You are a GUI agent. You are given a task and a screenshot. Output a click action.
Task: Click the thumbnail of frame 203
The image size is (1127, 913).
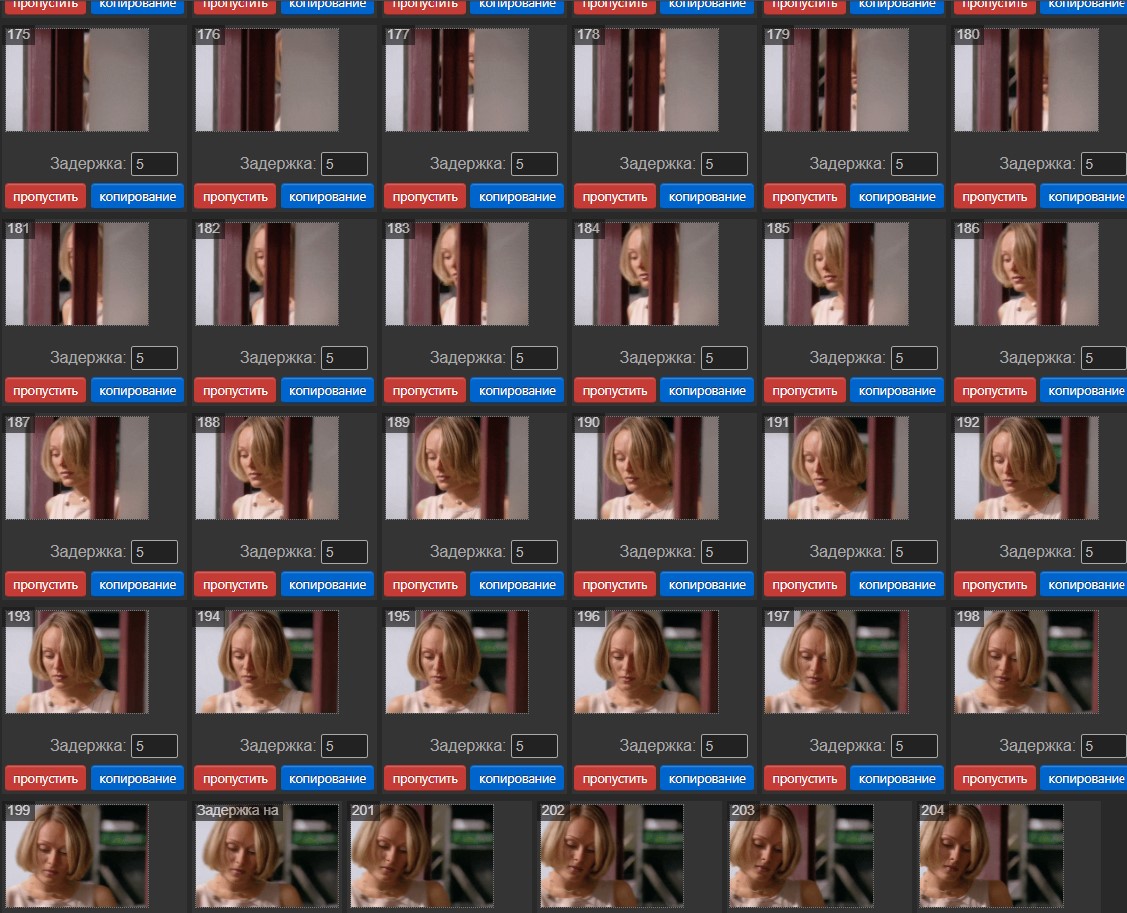801,856
